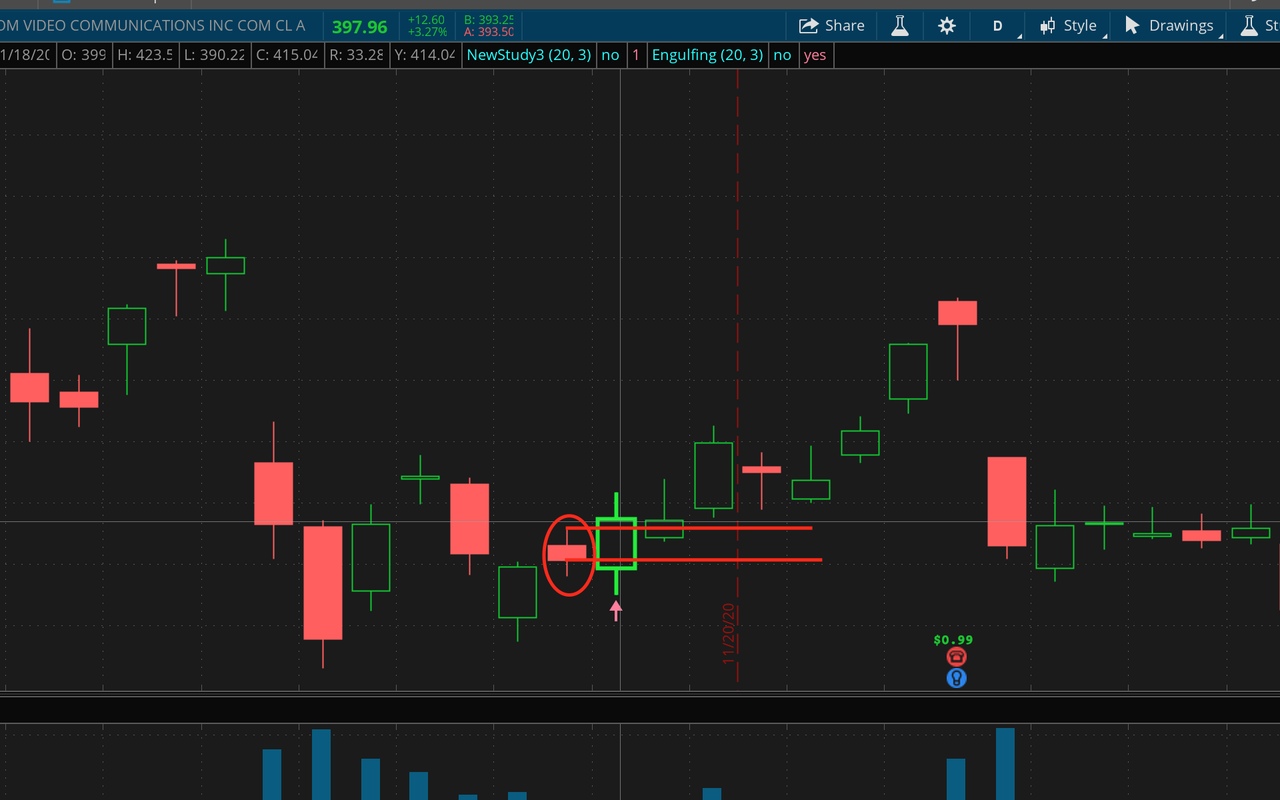1280x800 pixels.
Task: Select the beaker analysis icon beside Share
Action: (899, 25)
